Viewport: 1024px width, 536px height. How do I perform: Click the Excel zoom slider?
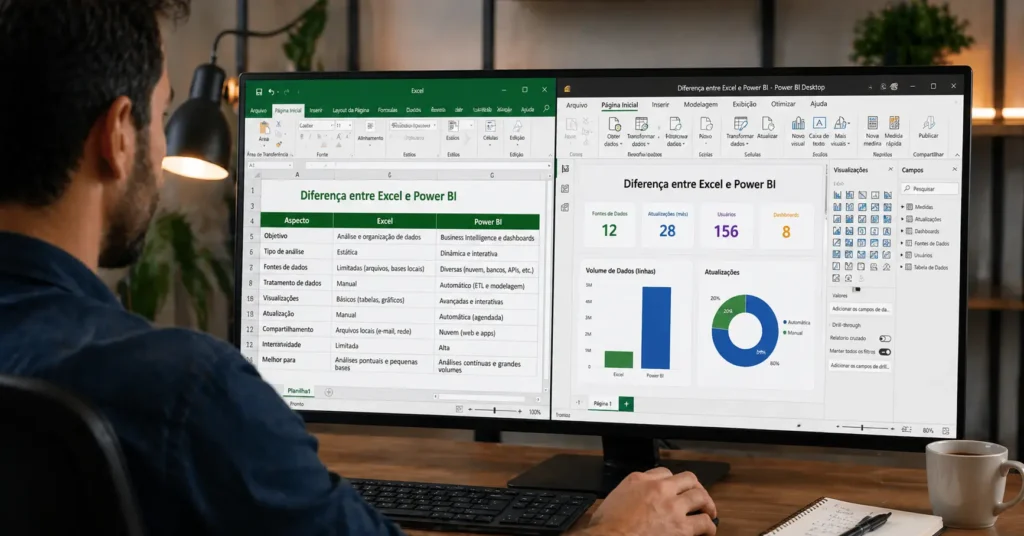point(494,411)
